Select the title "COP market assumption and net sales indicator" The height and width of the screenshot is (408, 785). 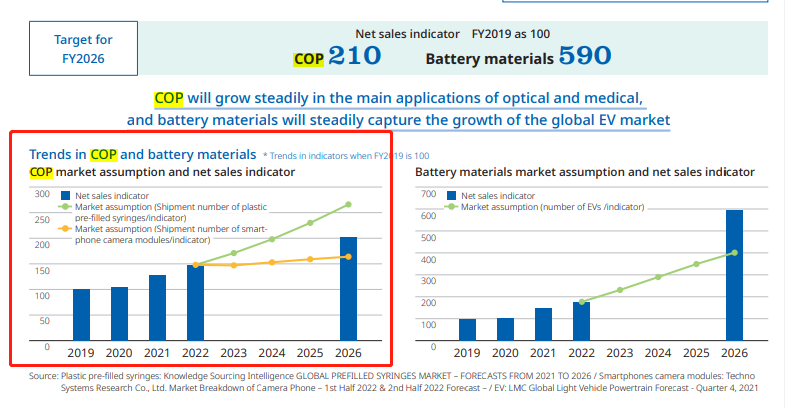[x=162, y=172]
